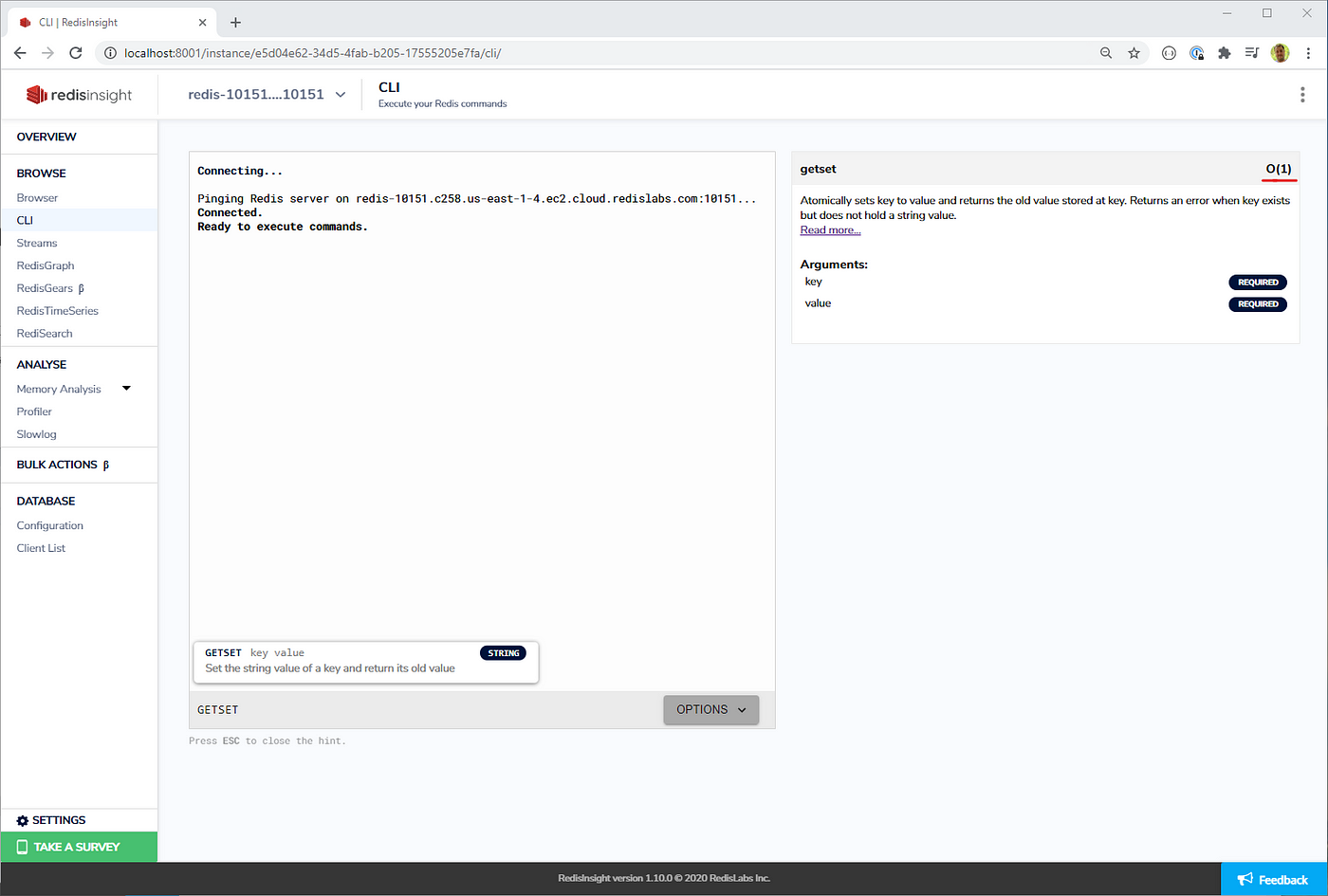Open RedisGears in sidebar
This screenshot has width=1328, height=896.
coord(50,288)
